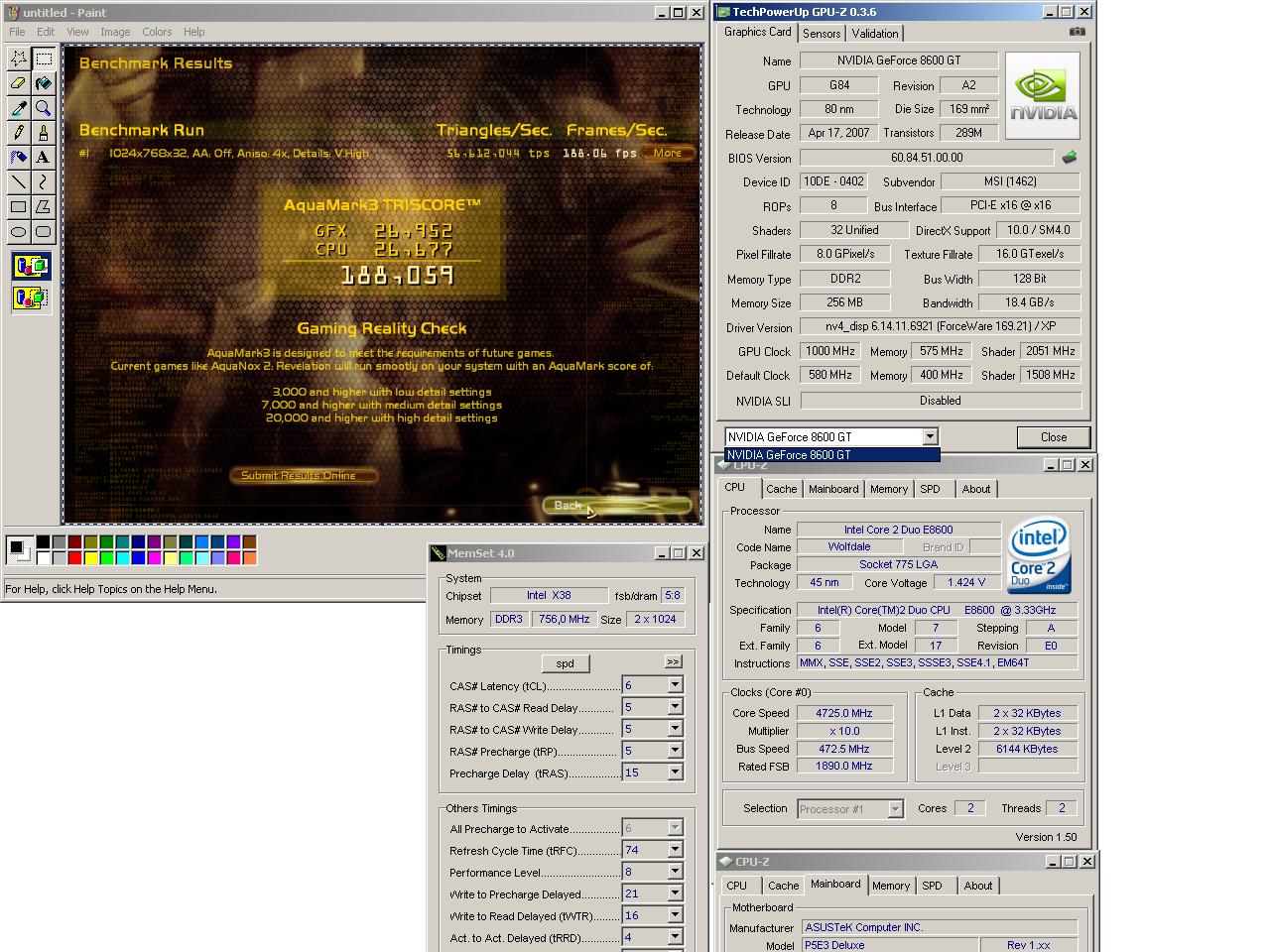Image resolution: width=1270 pixels, height=952 pixels.
Task: Pick the red color swatch in Paint palette
Action: (x=74, y=558)
